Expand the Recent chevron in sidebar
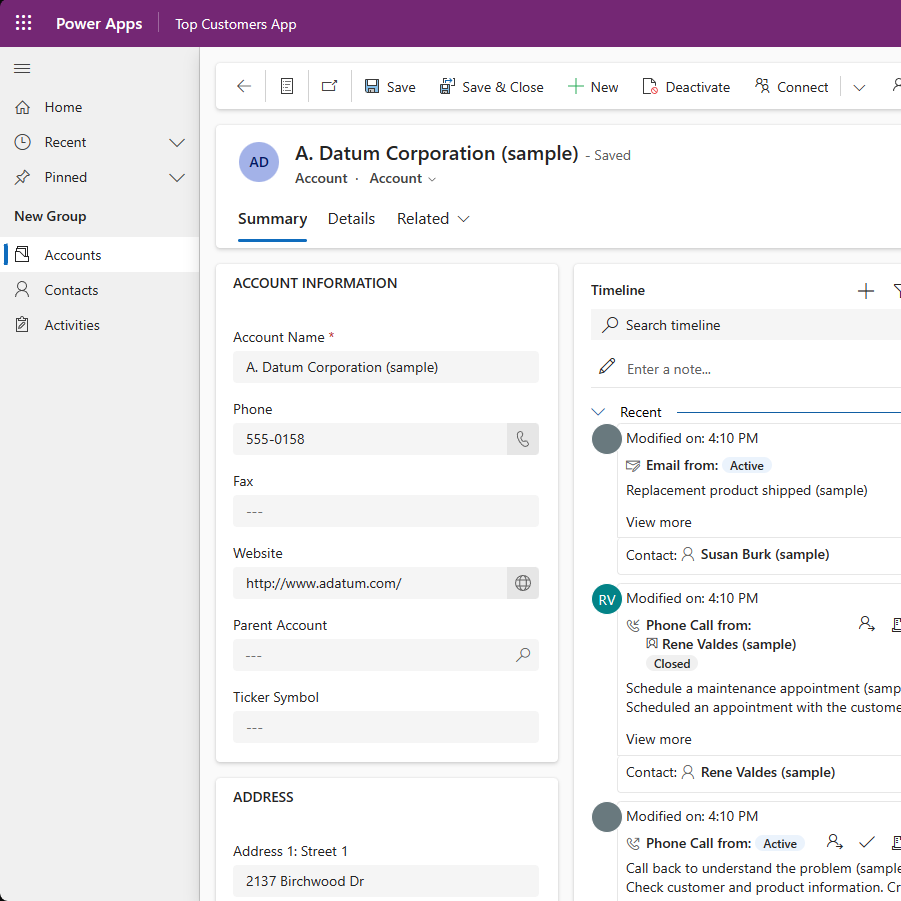 [x=177, y=143]
